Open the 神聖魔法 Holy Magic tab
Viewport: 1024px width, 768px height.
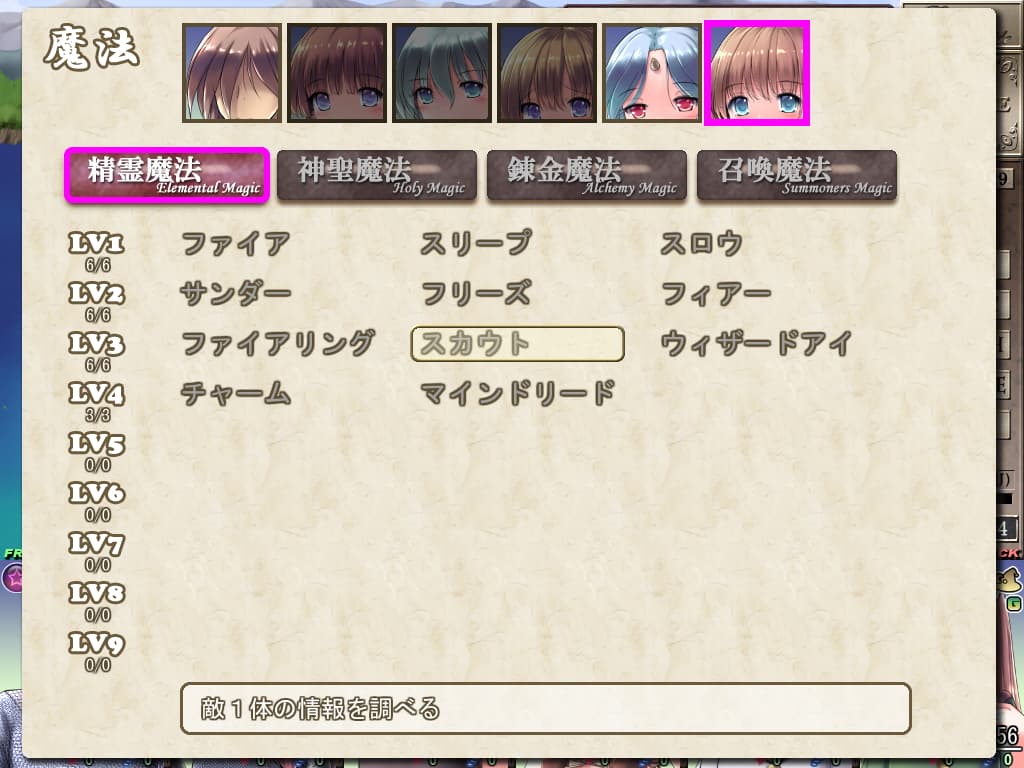pyautogui.click(x=377, y=176)
